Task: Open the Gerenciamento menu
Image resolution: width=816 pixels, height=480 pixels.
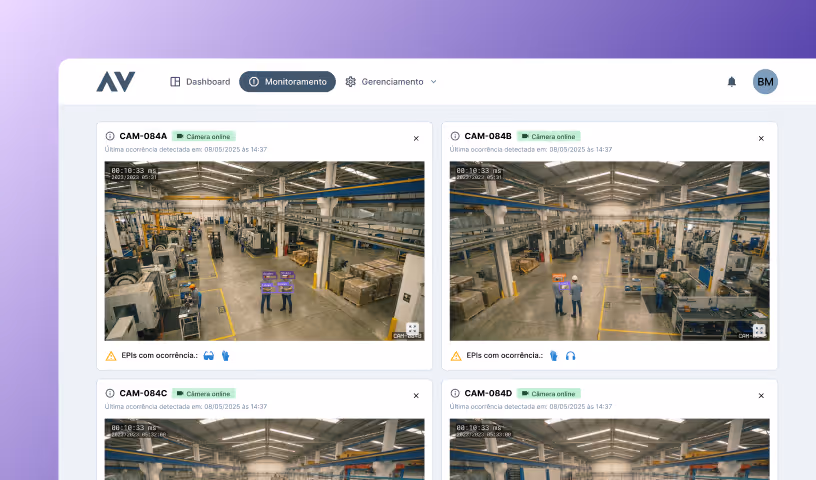Action: coord(391,82)
